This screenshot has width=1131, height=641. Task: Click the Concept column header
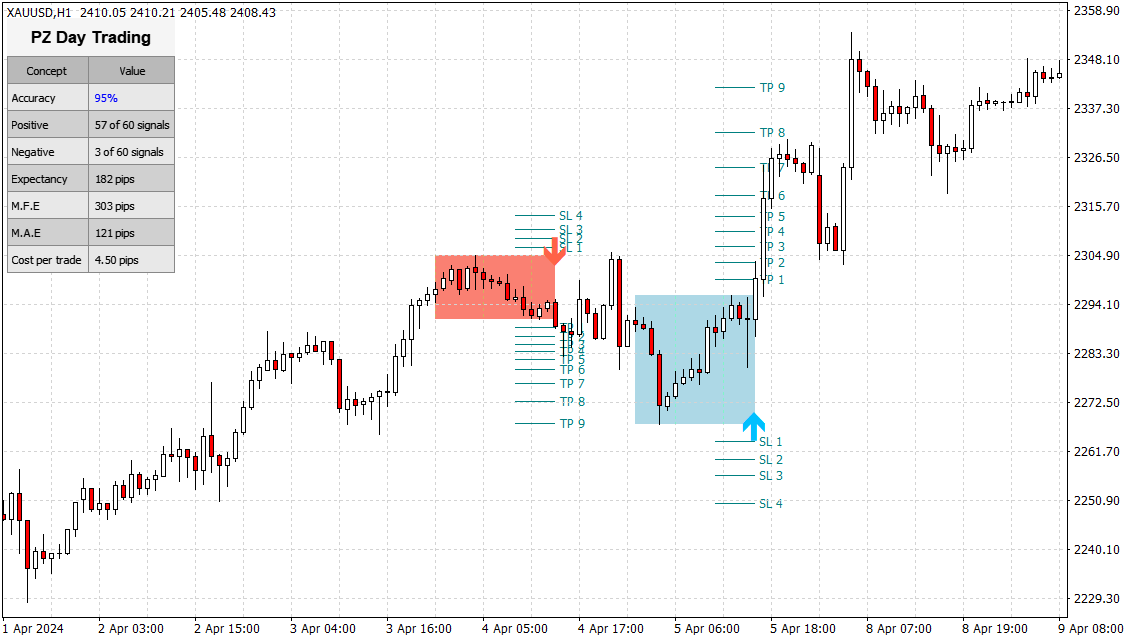click(x=48, y=71)
